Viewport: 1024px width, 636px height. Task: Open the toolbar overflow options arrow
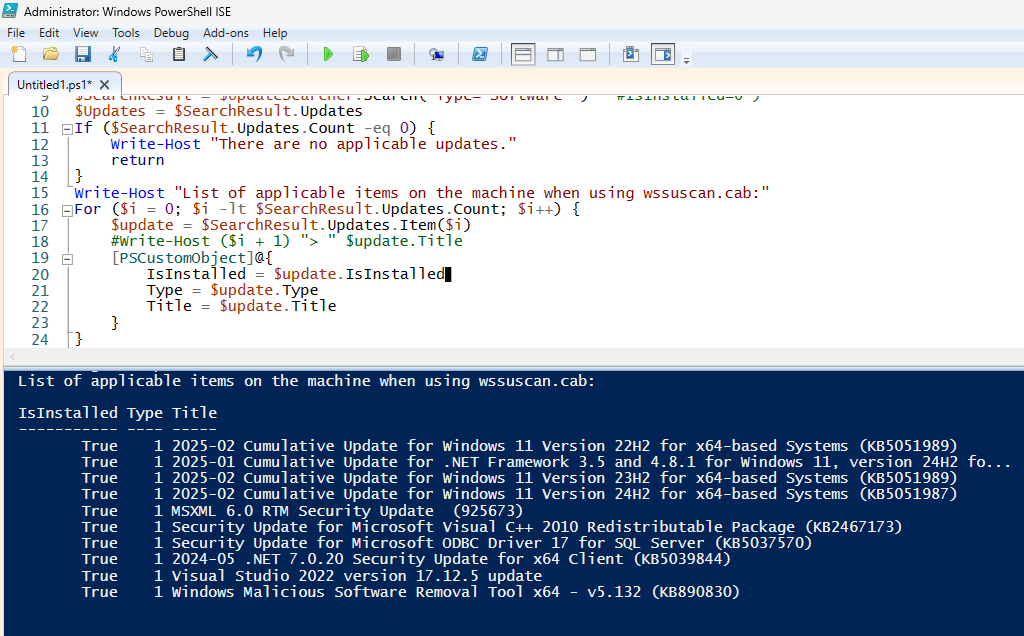point(686,60)
